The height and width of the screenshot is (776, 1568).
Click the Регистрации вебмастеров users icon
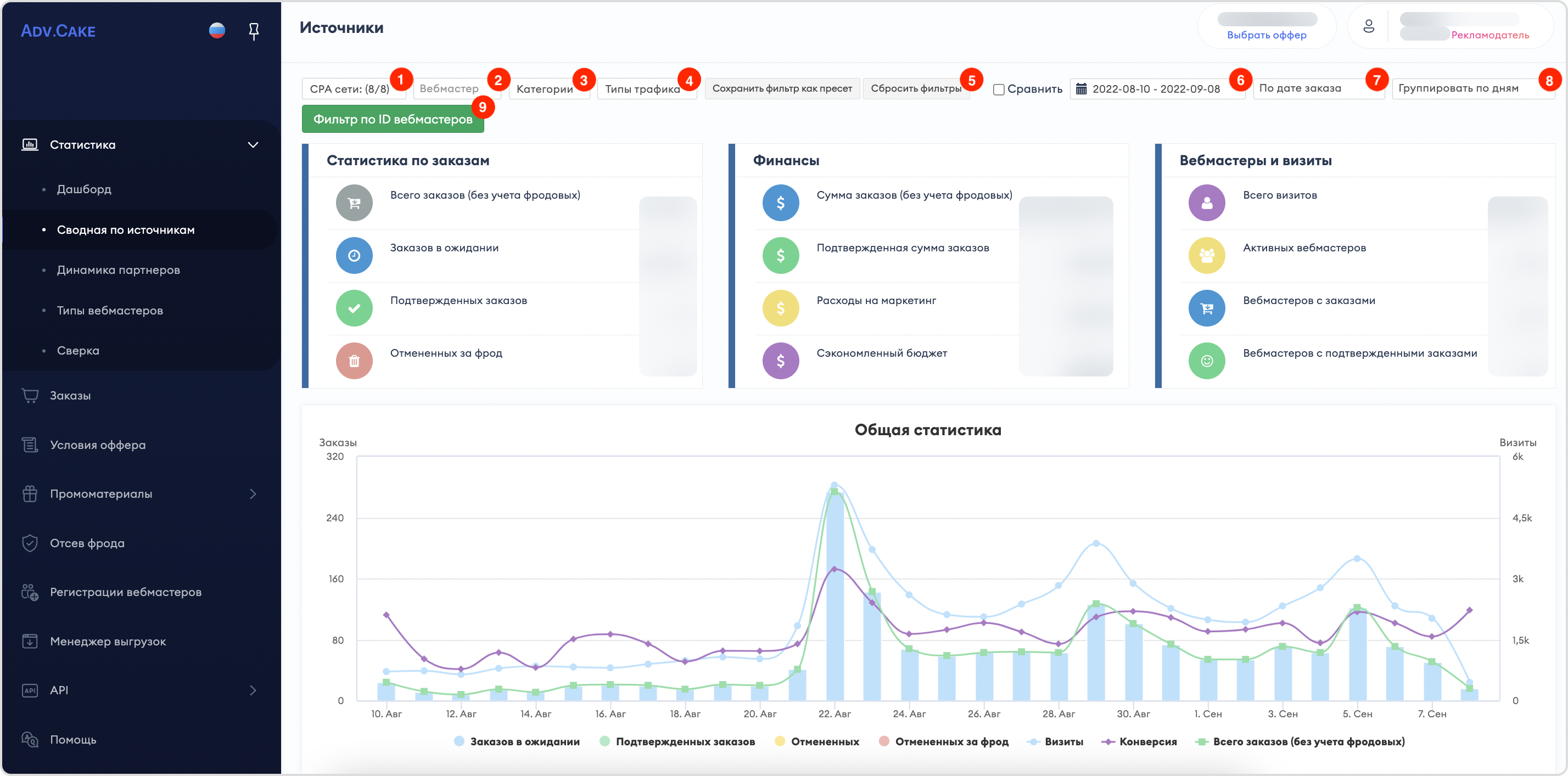pos(30,592)
